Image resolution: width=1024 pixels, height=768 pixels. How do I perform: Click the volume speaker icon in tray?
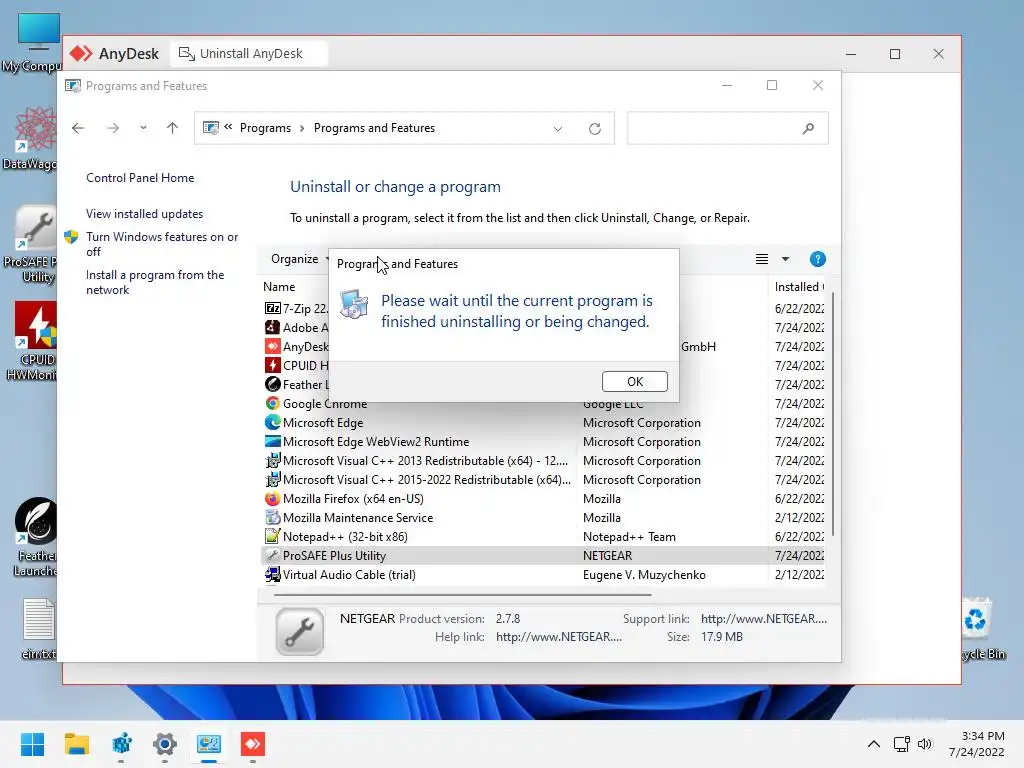(x=925, y=744)
